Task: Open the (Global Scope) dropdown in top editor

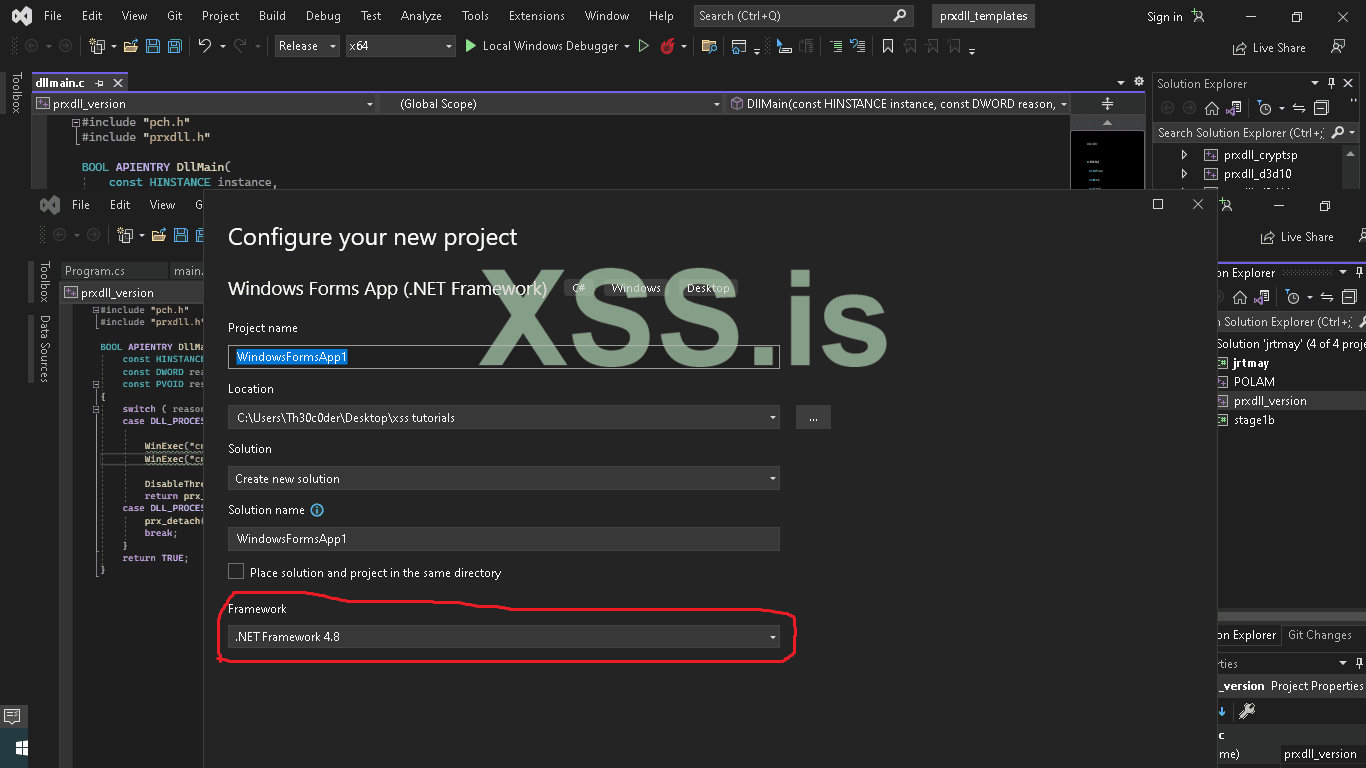Action: [x=551, y=104]
